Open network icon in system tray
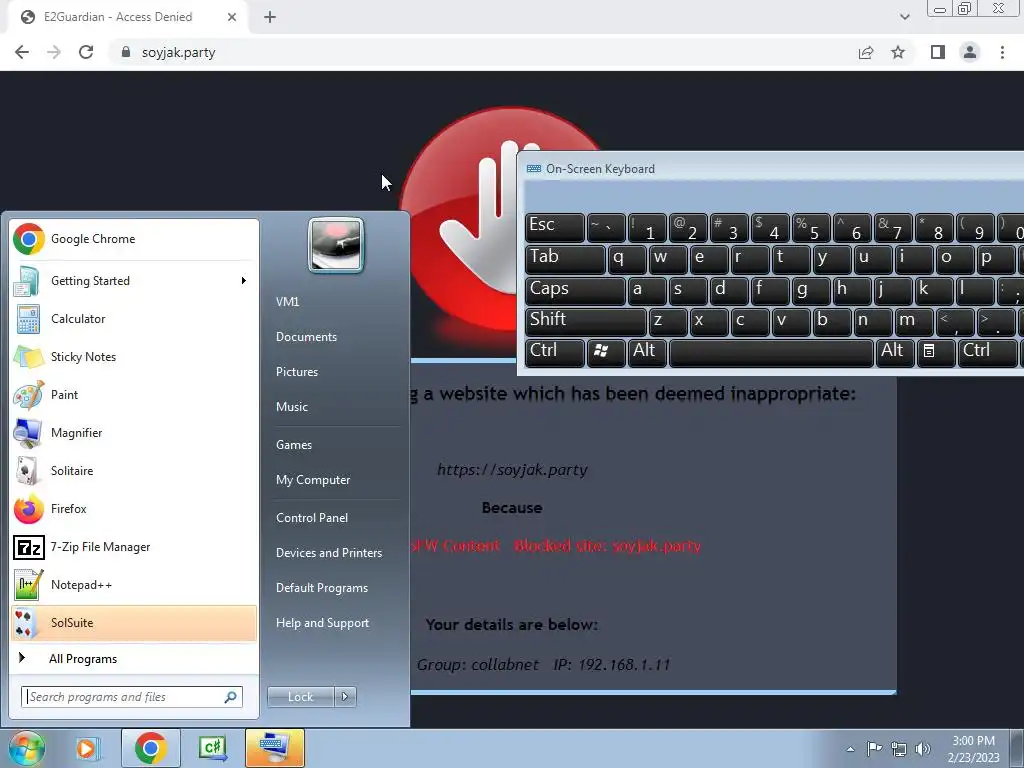The width and height of the screenshot is (1024, 768). 899,749
